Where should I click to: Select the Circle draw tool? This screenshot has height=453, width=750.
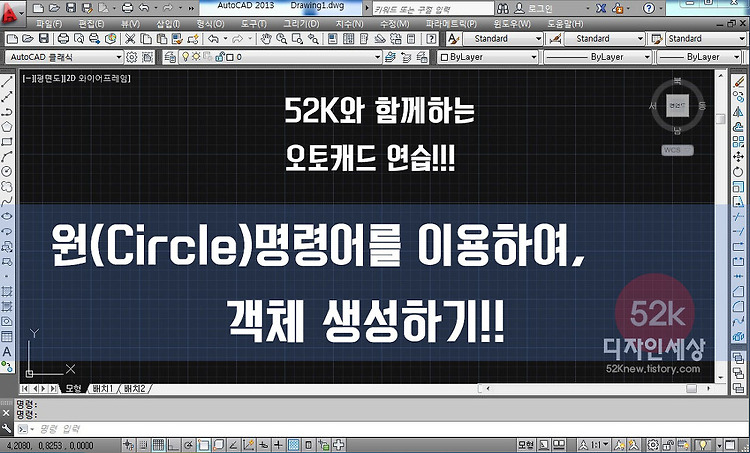(7, 171)
